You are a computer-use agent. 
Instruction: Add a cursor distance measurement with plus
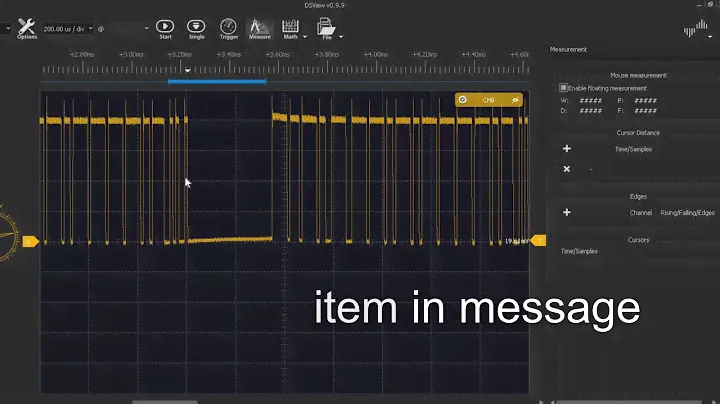[x=567, y=148]
